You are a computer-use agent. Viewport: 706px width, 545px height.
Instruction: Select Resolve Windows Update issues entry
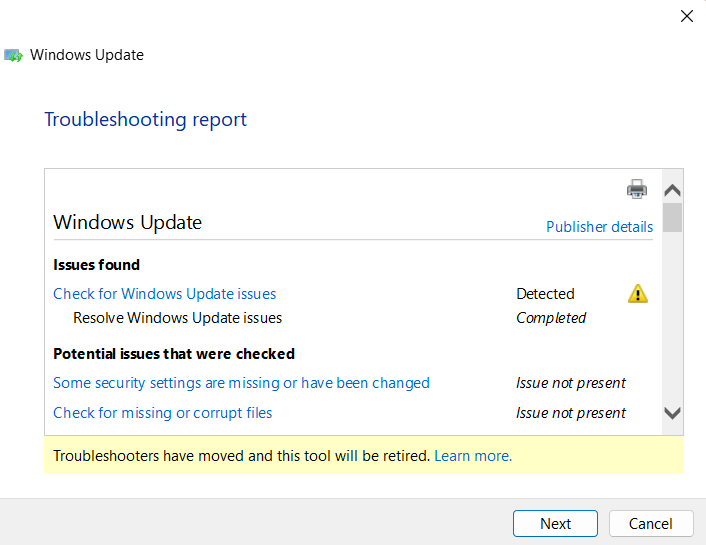(x=177, y=318)
